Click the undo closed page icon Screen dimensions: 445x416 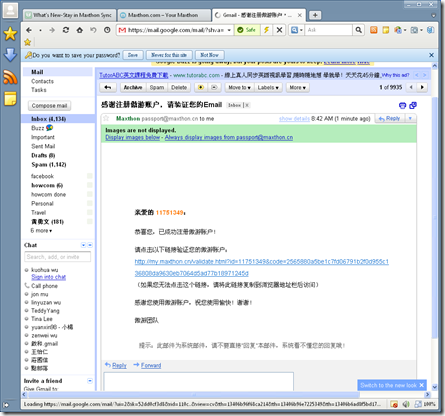click(93, 30)
